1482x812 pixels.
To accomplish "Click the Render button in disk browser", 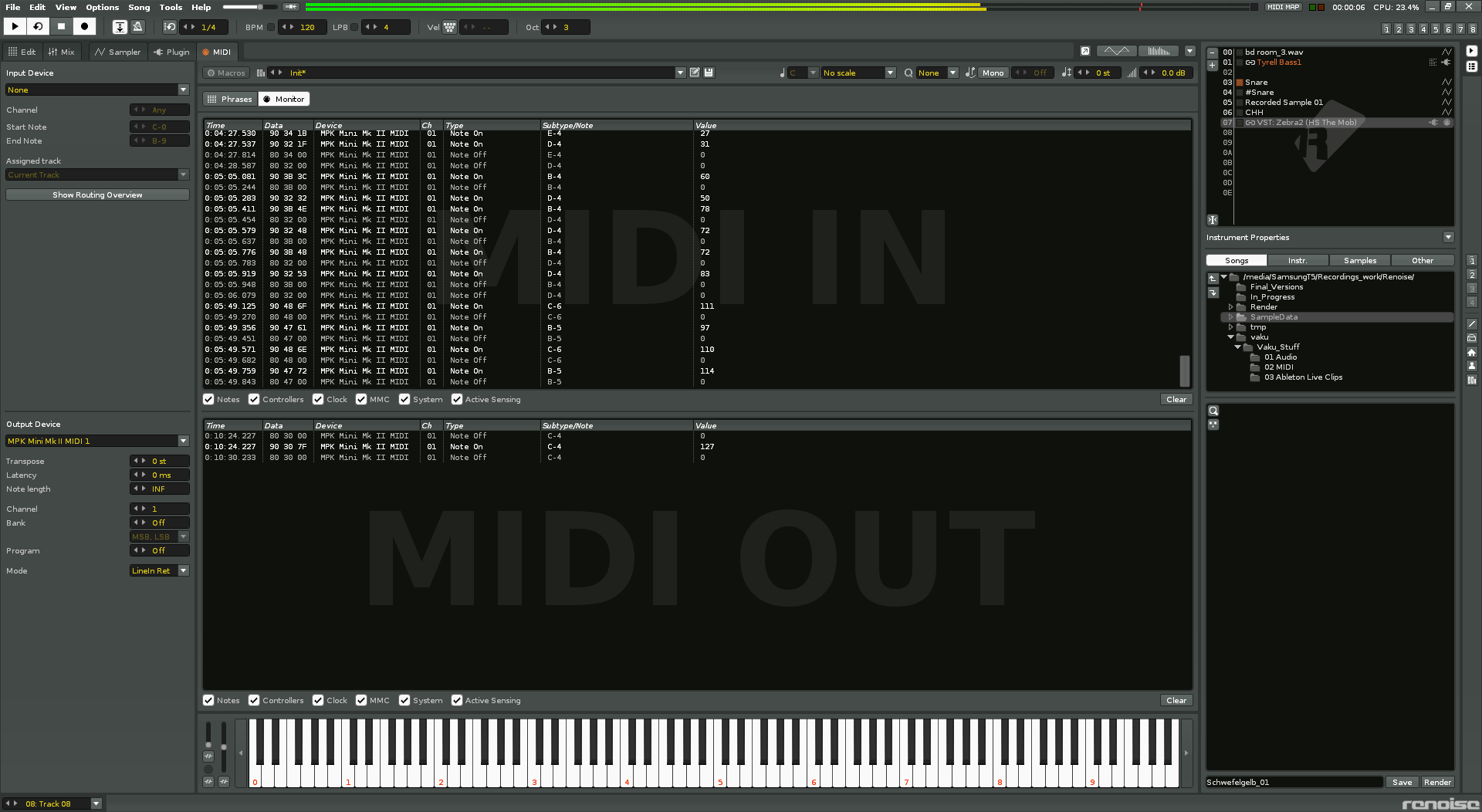I will (1437, 782).
